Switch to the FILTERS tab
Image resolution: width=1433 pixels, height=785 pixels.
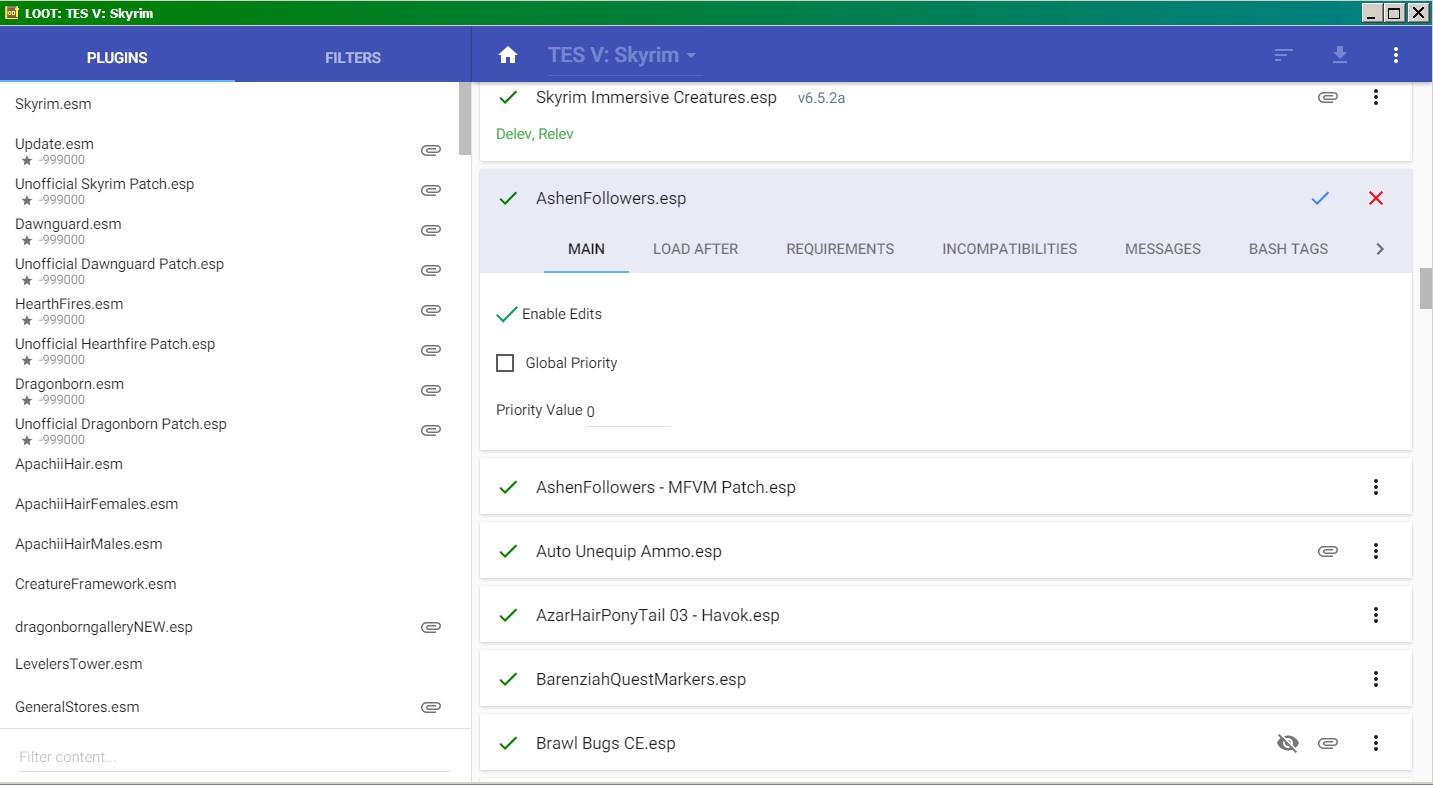[x=353, y=58]
